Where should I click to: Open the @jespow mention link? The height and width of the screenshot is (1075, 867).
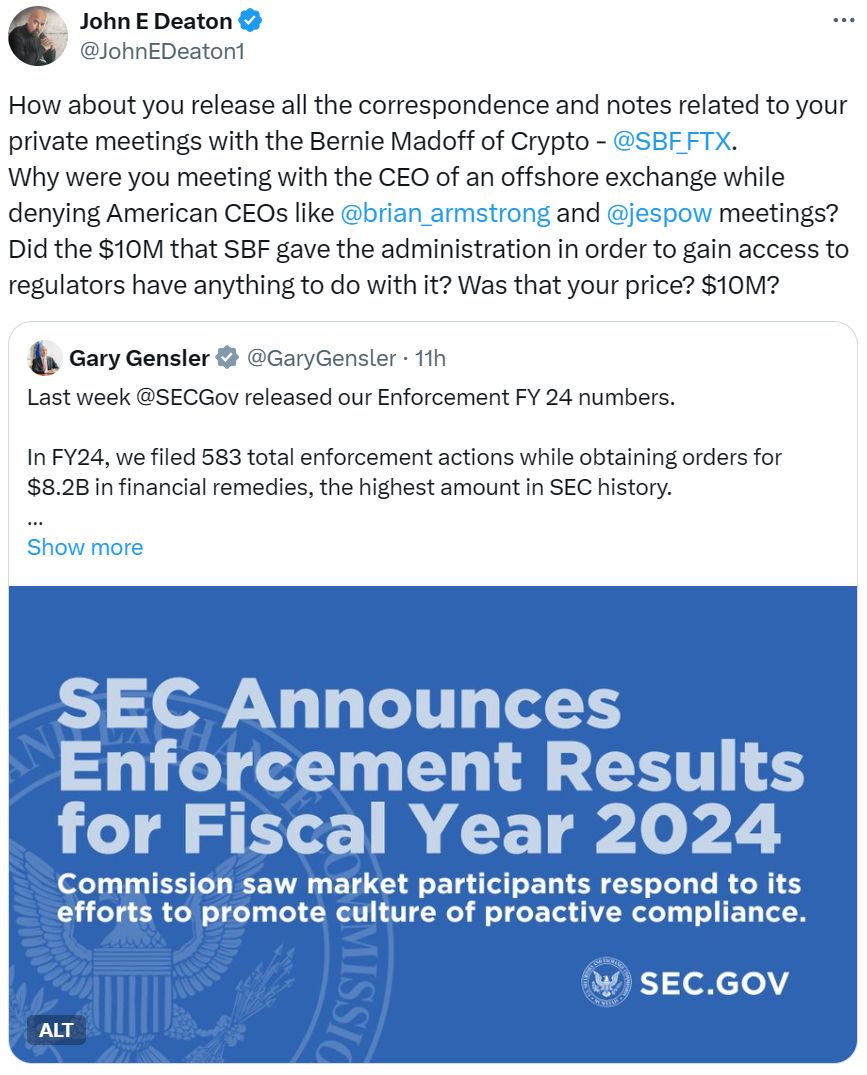pyautogui.click(x=659, y=213)
